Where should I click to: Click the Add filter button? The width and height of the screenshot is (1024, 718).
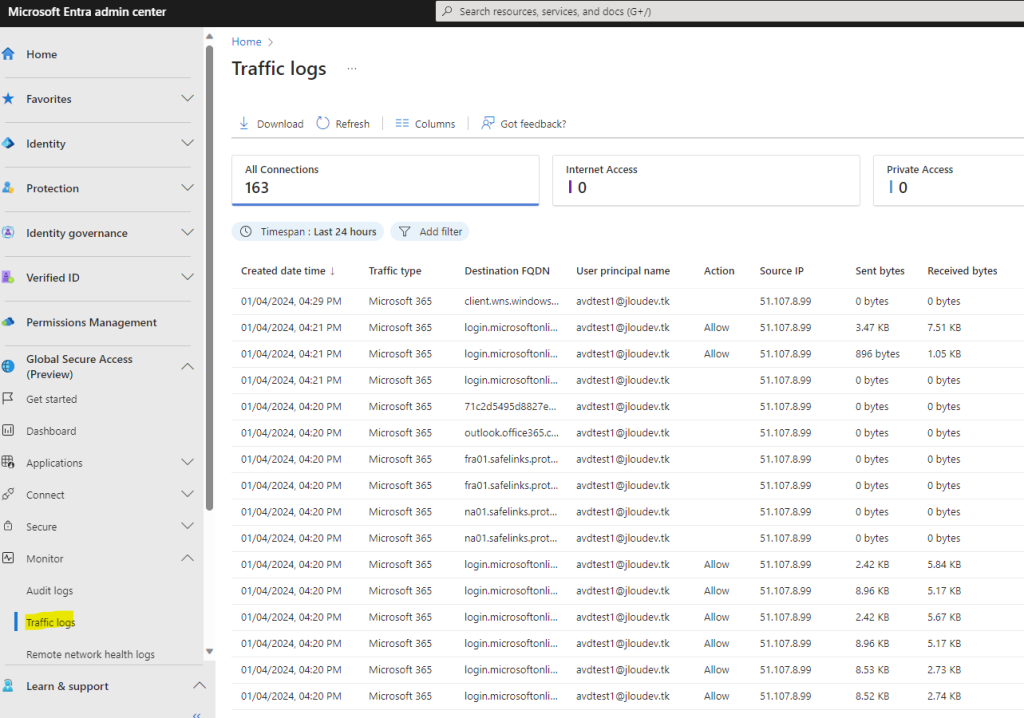[430, 231]
